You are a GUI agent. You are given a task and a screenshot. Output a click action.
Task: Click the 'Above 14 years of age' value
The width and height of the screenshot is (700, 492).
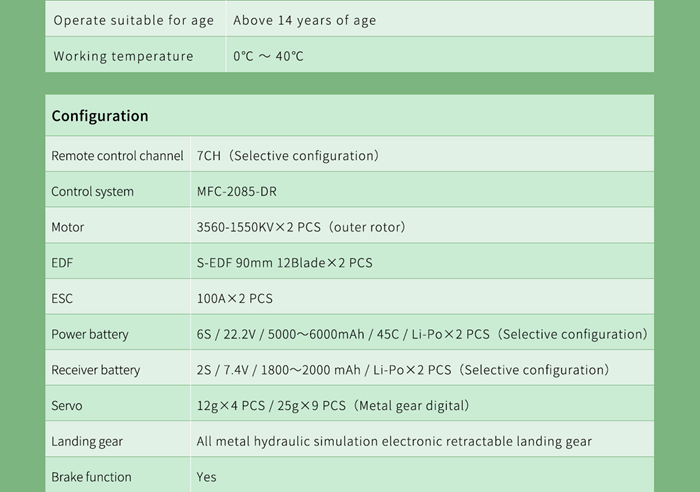[304, 20]
